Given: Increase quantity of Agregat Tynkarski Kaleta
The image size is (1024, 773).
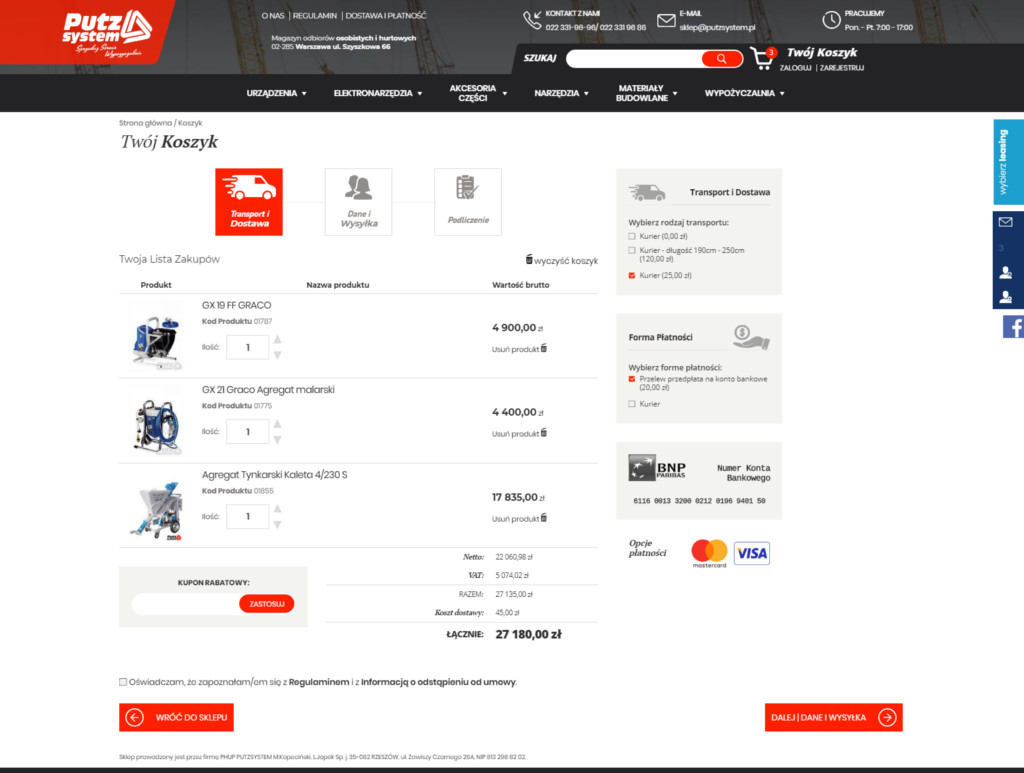Looking at the screenshot, I should tap(278, 509).
